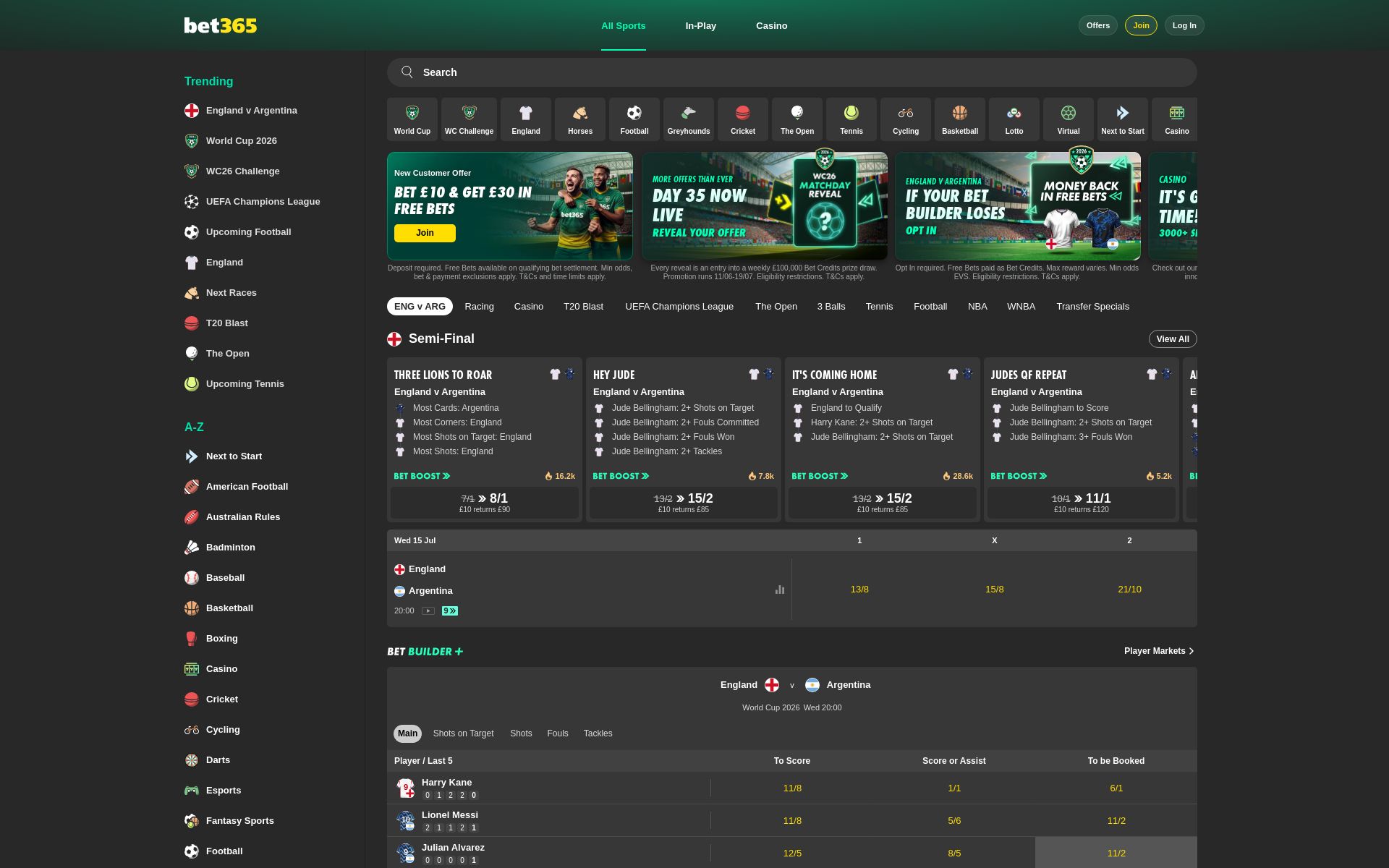Switch to the Casino top navigation tab
Viewport: 1389px width, 868px height.
[x=771, y=26]
